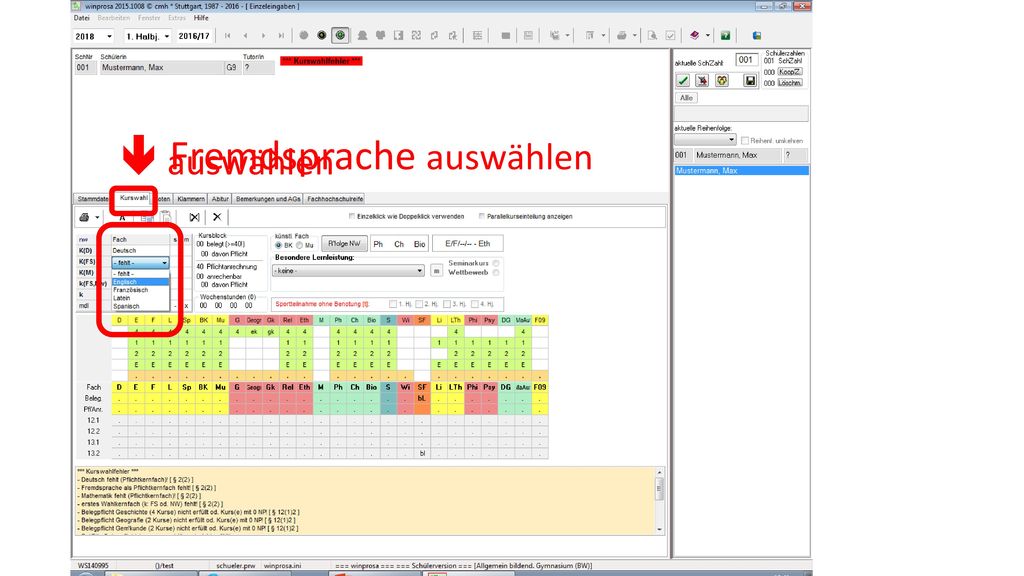Click the purple book toolbar icon

(694, 35)
